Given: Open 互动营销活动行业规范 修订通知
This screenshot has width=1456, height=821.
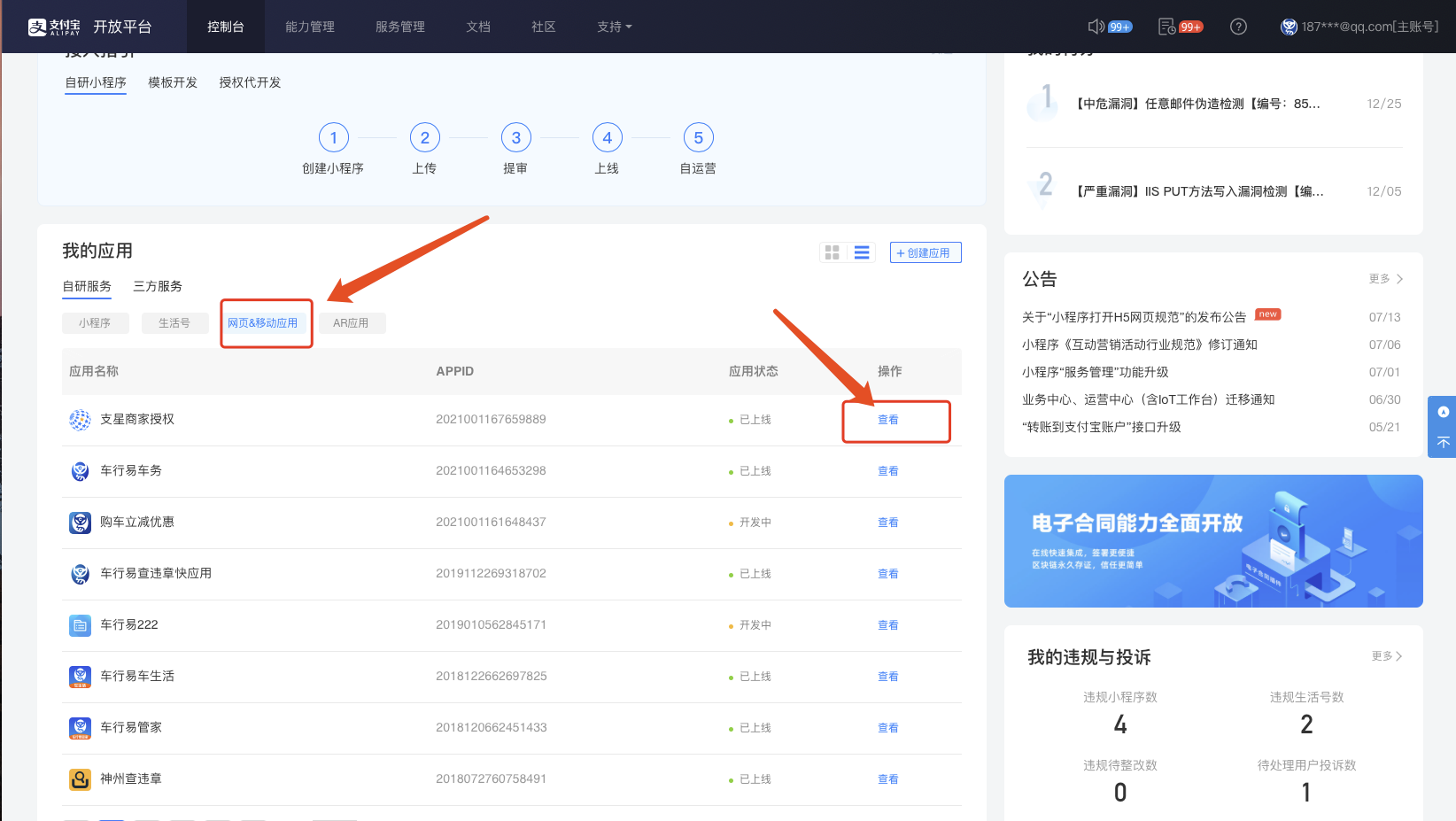Looking at the screenshot, I should [1140, 345].
